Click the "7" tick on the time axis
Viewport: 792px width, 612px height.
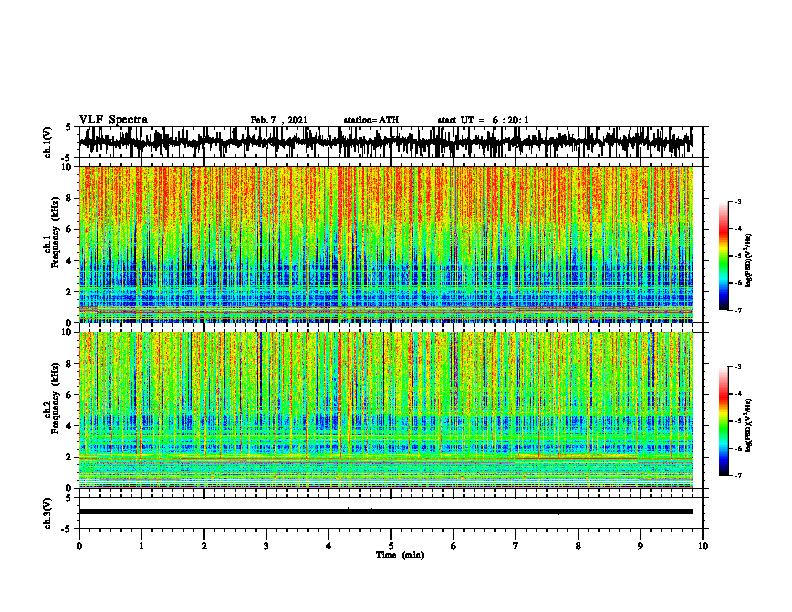pyautogui.click(x=516, y=546)
